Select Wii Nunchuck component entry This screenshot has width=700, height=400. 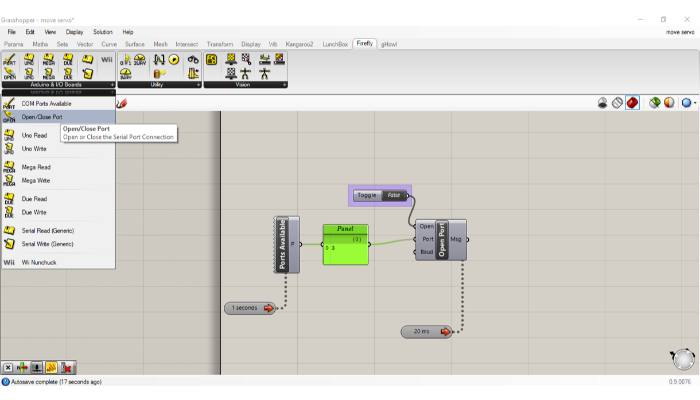pyautogui.click(x=58, y=262)
